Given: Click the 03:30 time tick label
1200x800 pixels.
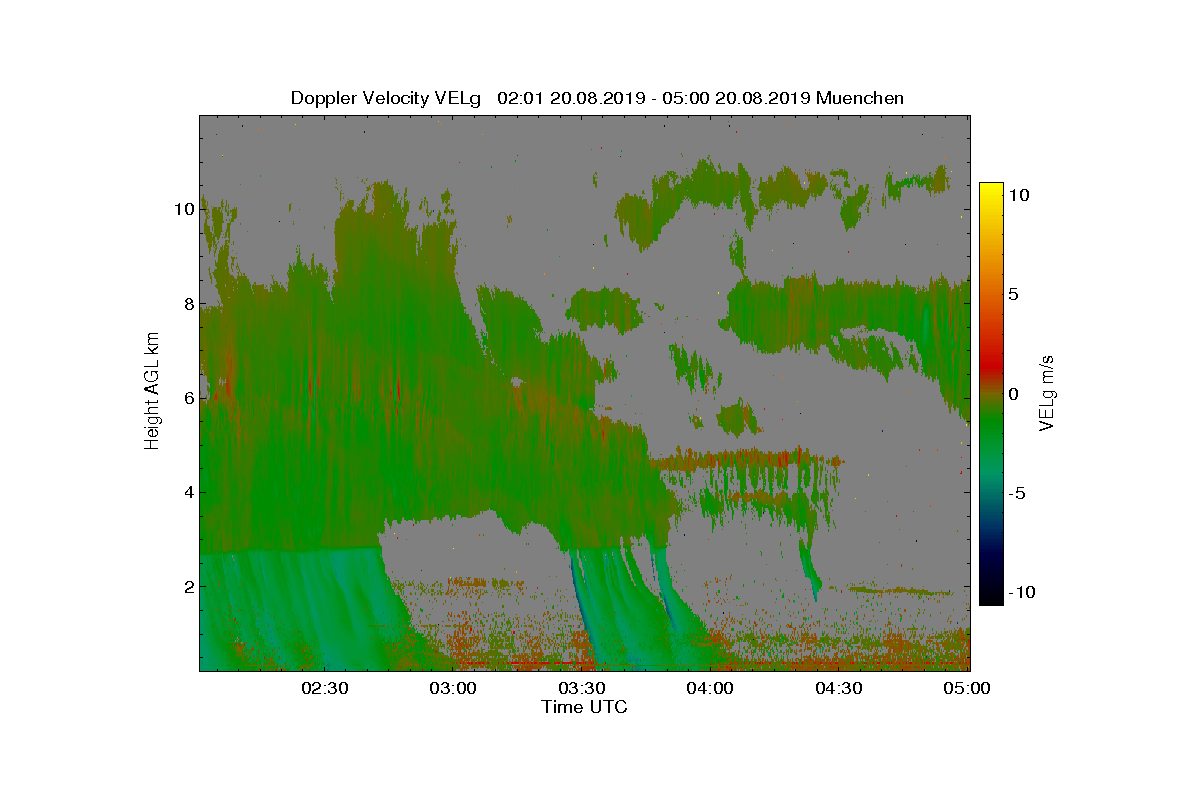Looking at the screenshot, I should (x=582, y=688).
